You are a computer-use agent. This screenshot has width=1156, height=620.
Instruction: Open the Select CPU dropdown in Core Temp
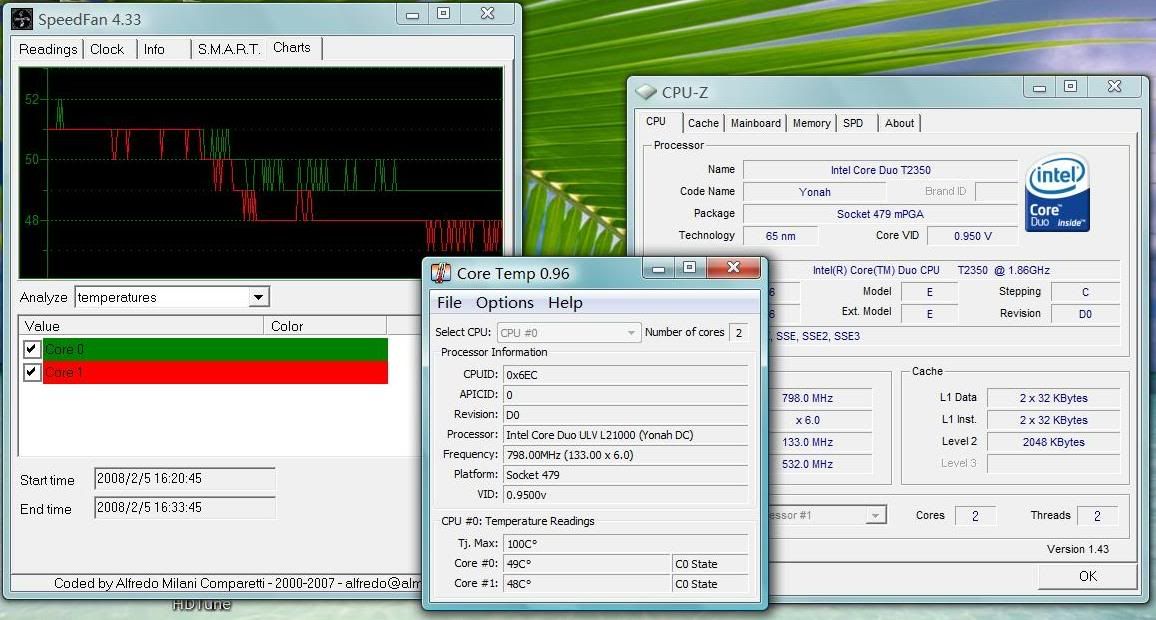pyautogui.click(x=631, y=333)
